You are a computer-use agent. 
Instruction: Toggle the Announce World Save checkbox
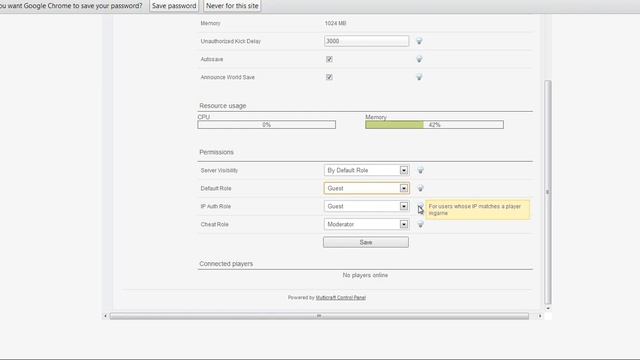click(329, 77)
